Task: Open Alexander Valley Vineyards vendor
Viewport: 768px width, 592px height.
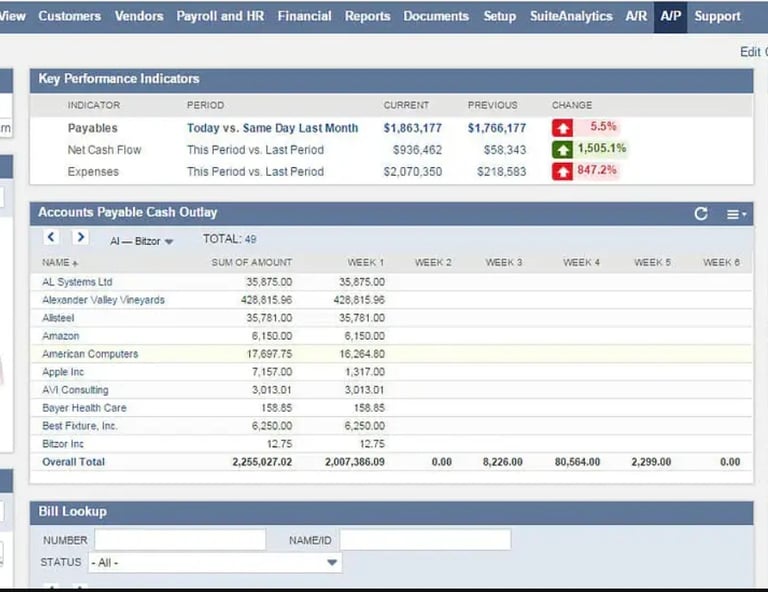Action: click(103, 300)
